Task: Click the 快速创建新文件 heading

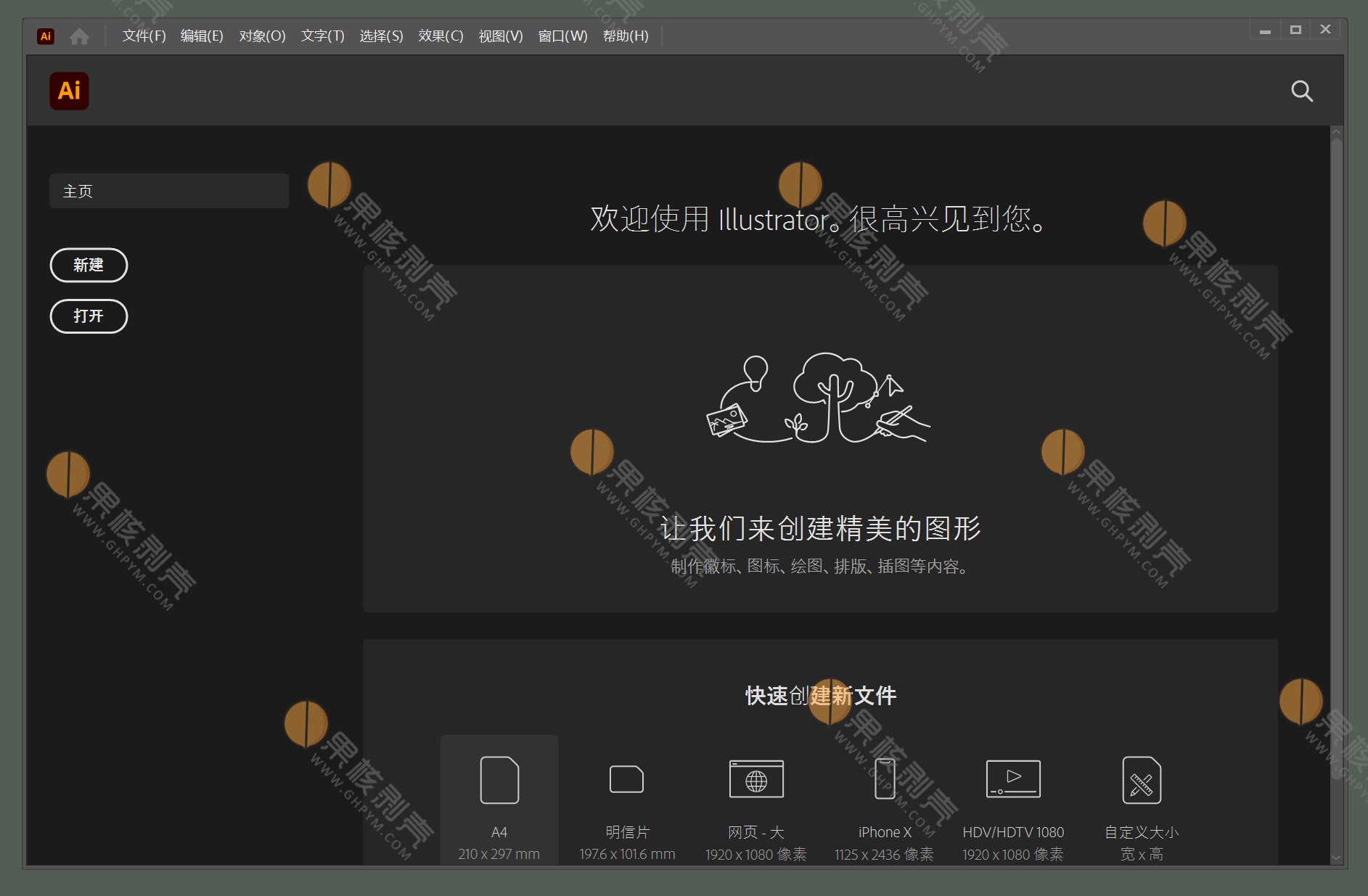Action: coord(820,696)
